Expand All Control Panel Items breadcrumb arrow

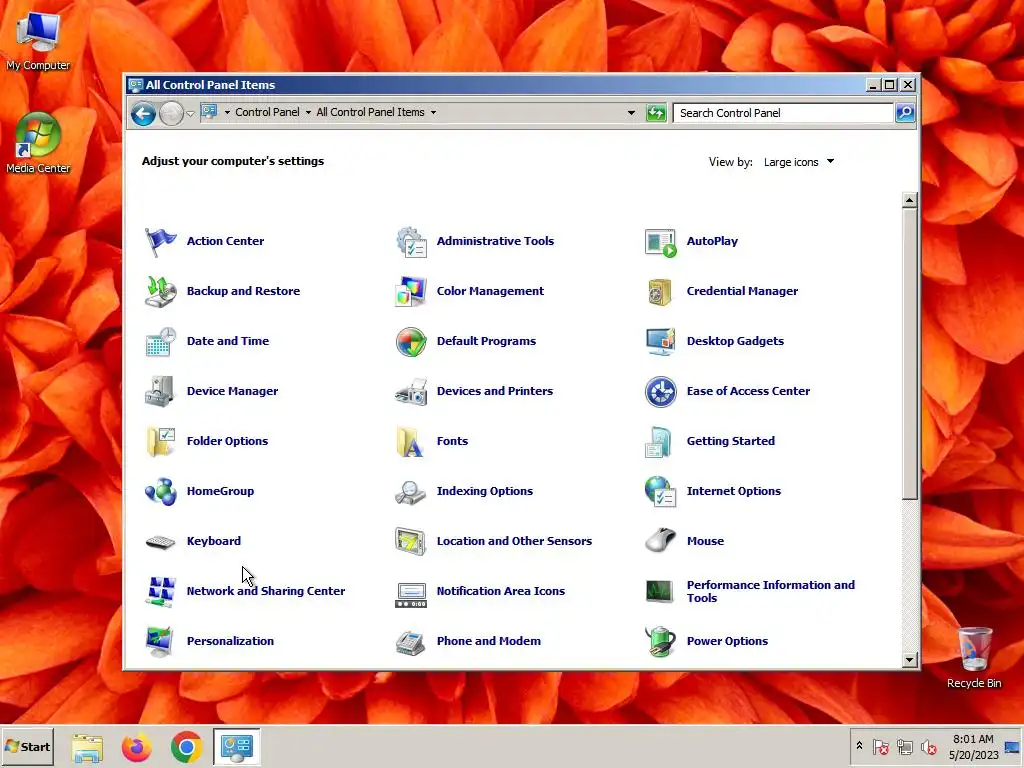click(433, 112)
